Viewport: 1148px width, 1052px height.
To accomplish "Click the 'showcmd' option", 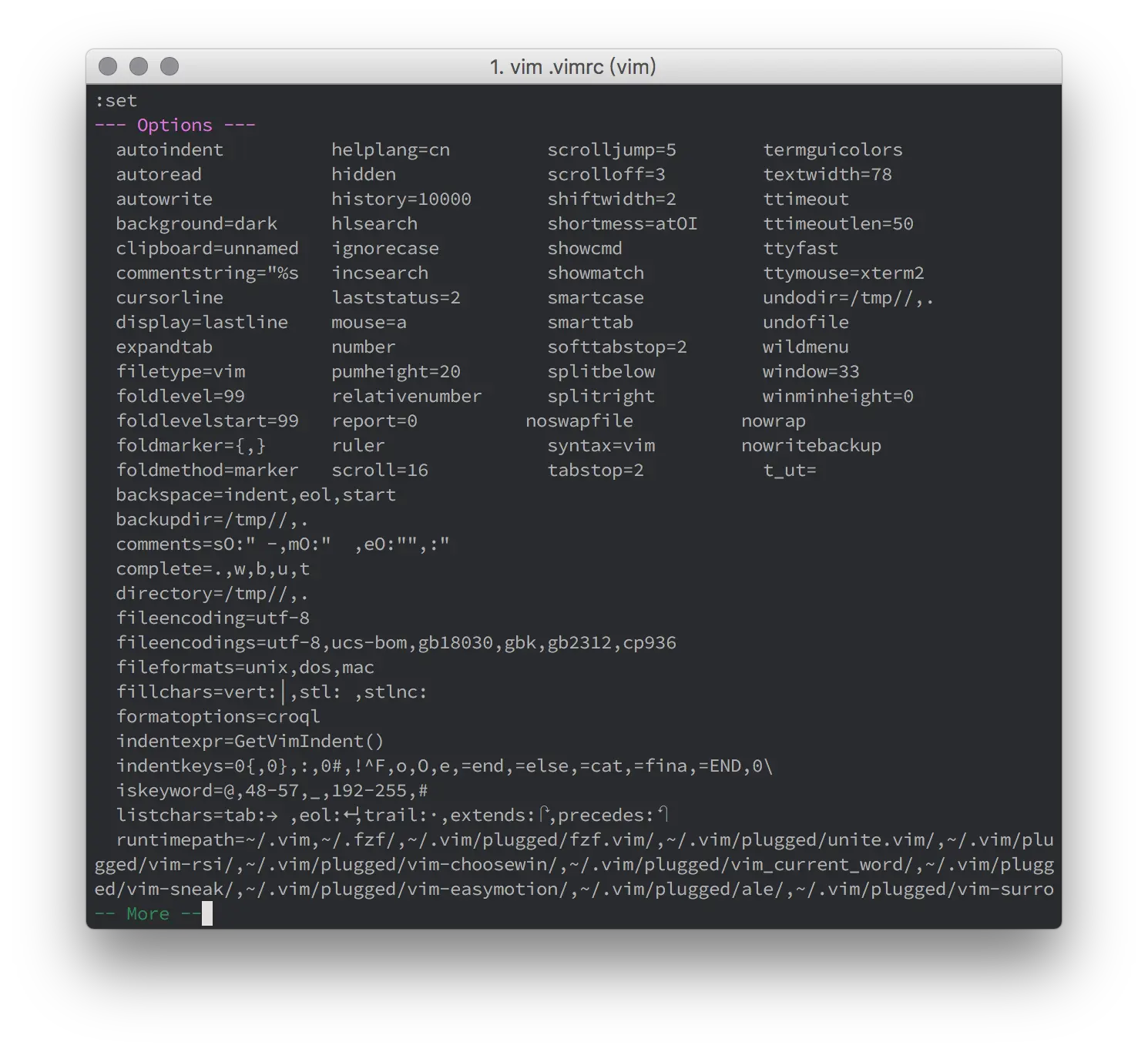I will click(585, 249).
